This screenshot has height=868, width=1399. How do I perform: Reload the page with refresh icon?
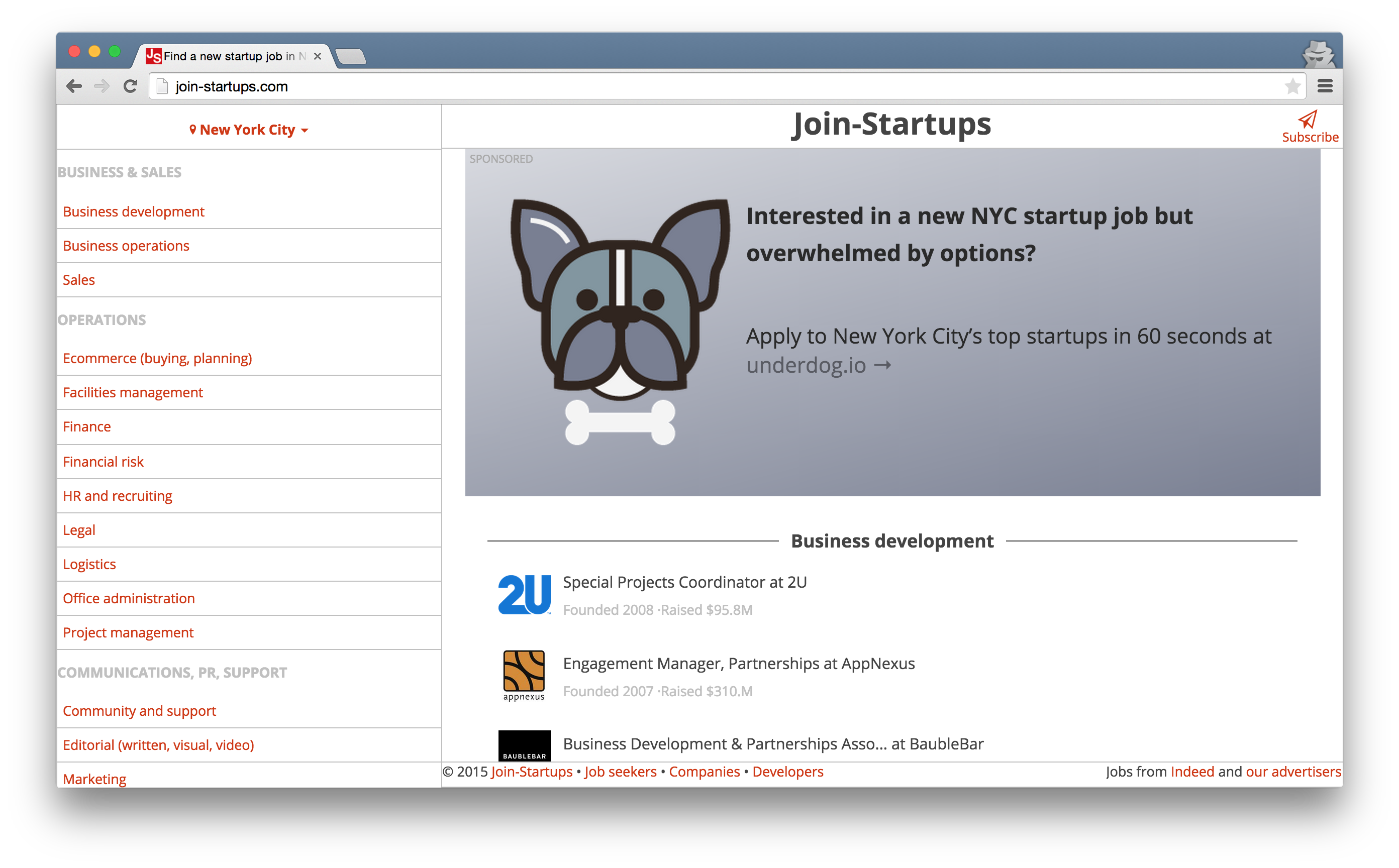click(x=130, y=86)
